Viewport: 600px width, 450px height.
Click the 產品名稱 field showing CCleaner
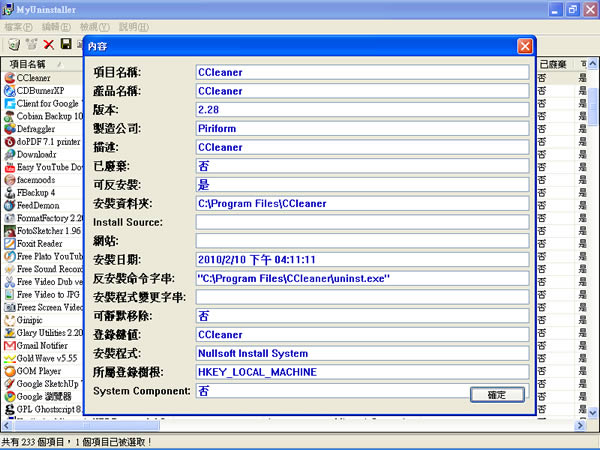362,91
